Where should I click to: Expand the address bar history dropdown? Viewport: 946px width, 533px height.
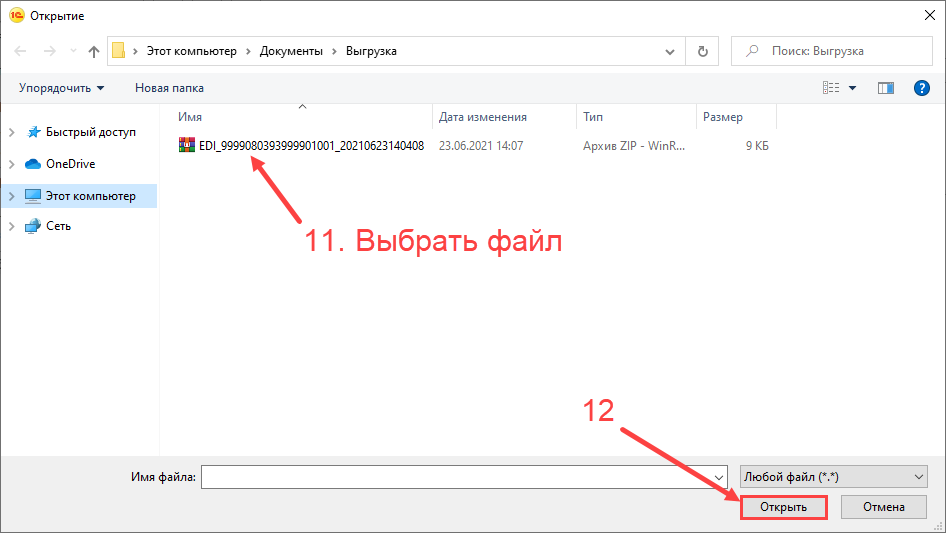670,51
